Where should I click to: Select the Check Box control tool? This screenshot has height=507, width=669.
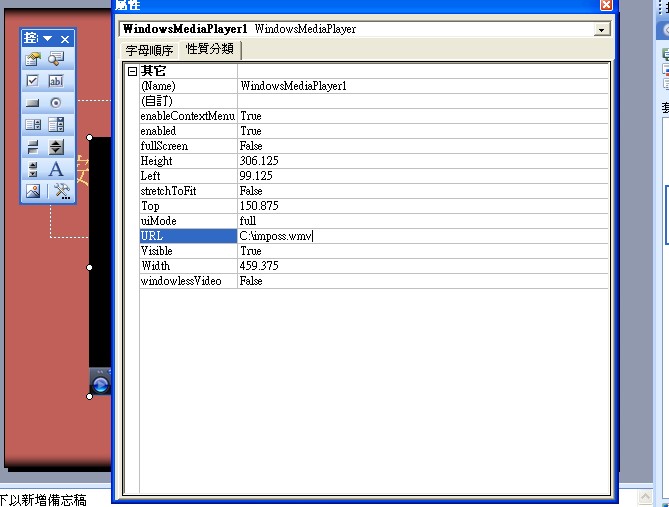(33, 81)
